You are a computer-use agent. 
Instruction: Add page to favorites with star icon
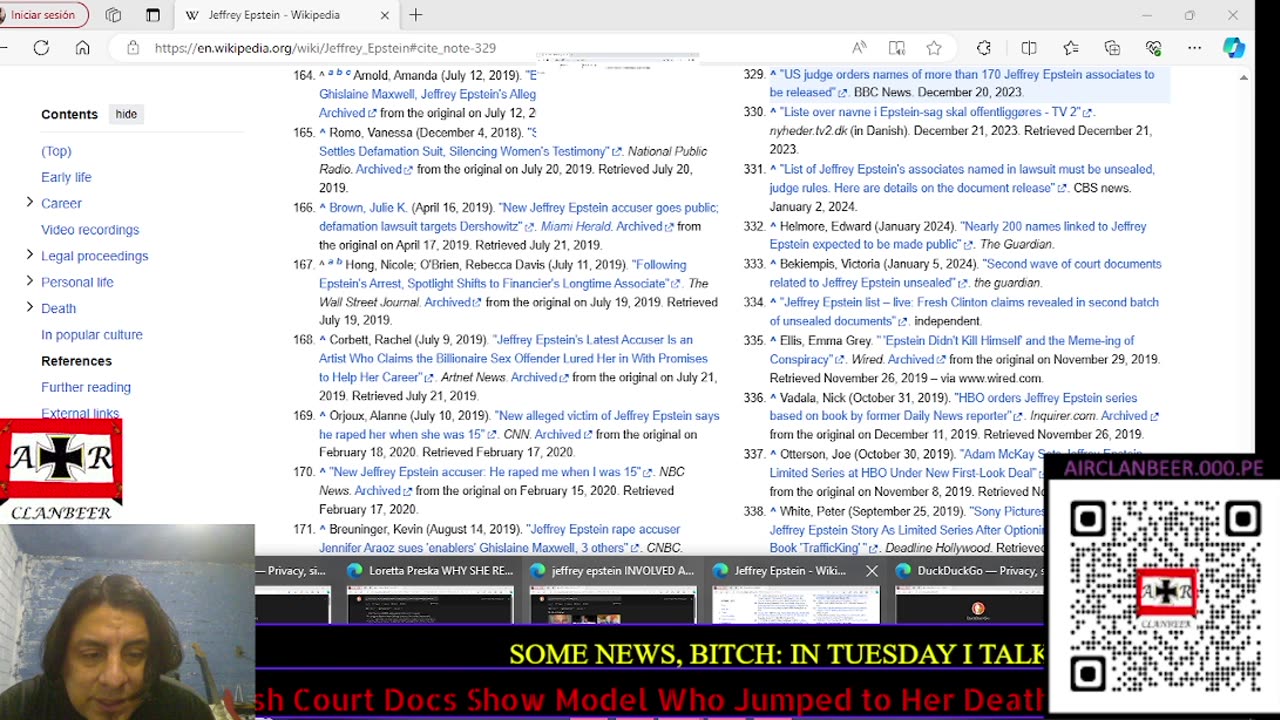click(933, 48)
